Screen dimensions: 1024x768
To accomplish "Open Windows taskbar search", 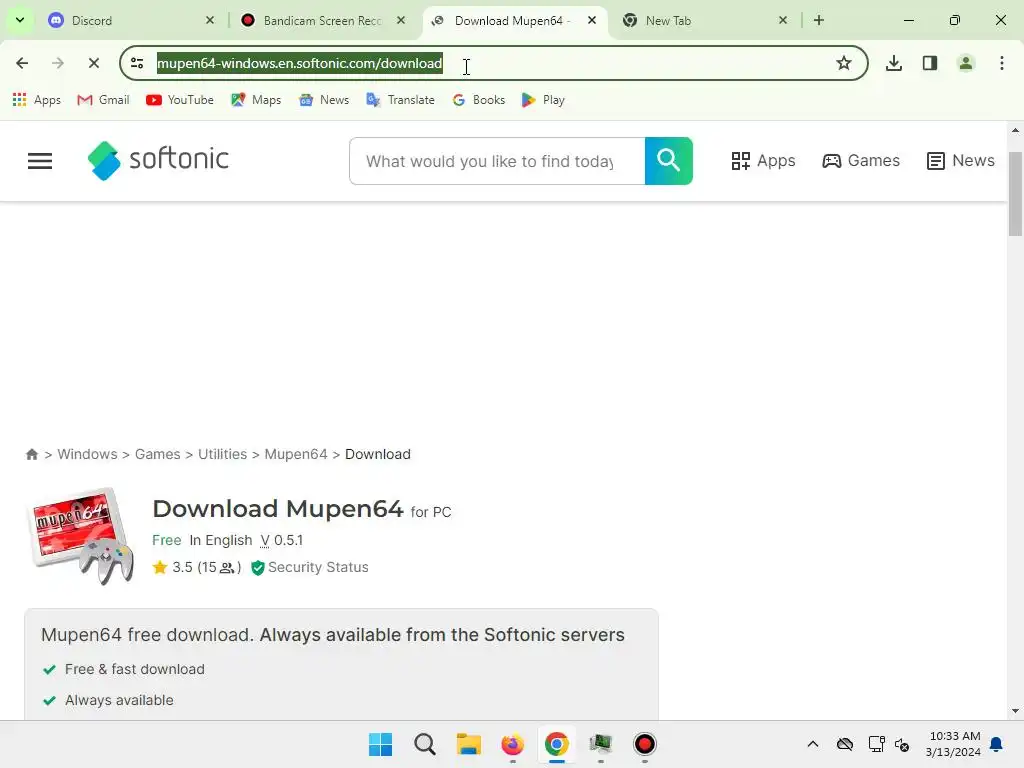I will tap(424, 744).
